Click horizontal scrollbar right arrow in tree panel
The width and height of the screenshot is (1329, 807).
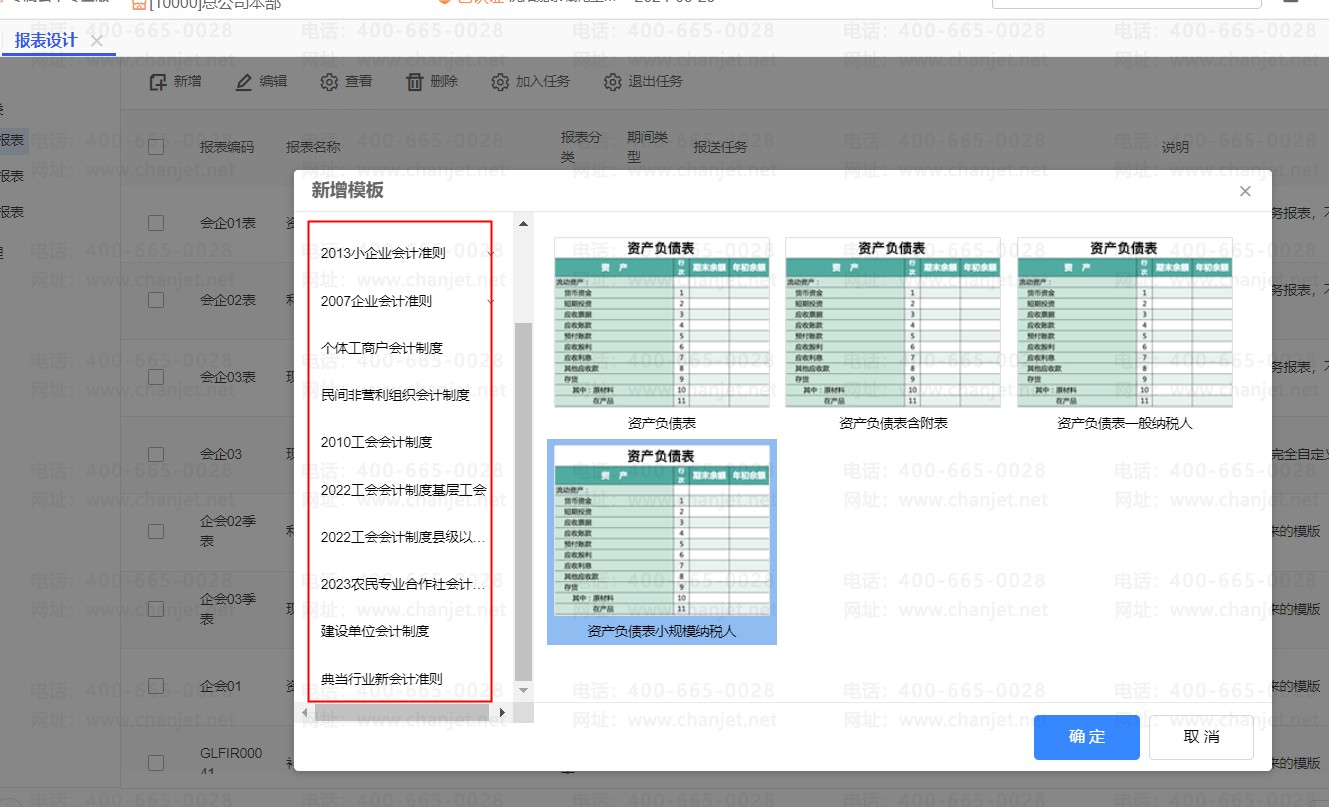pos(502,712)
